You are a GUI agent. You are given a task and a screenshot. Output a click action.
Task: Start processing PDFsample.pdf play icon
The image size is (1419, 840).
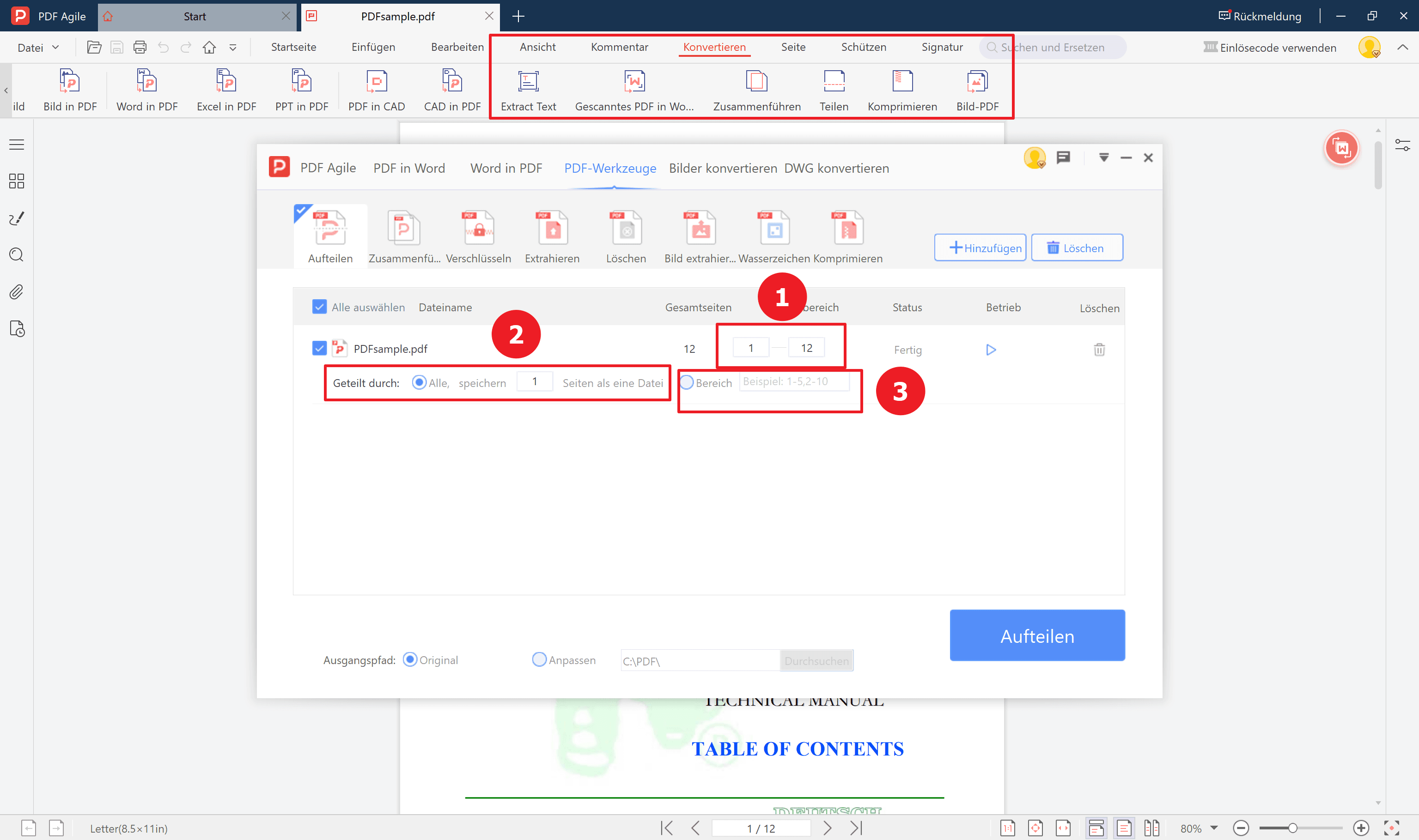[x=991, y=350]
